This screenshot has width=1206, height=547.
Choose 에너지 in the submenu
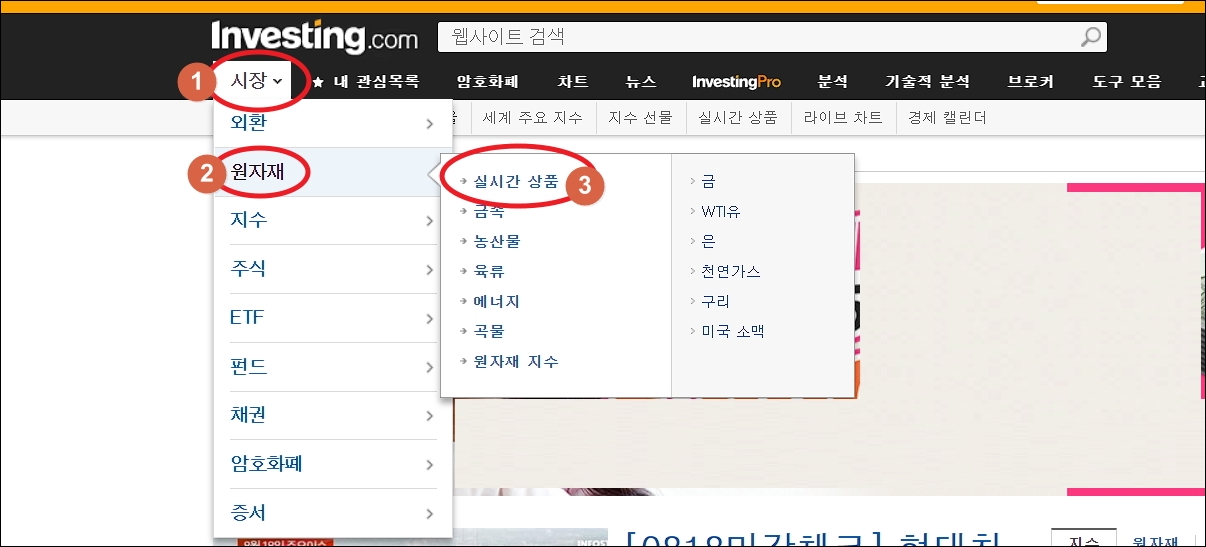(x=497, y=301)
